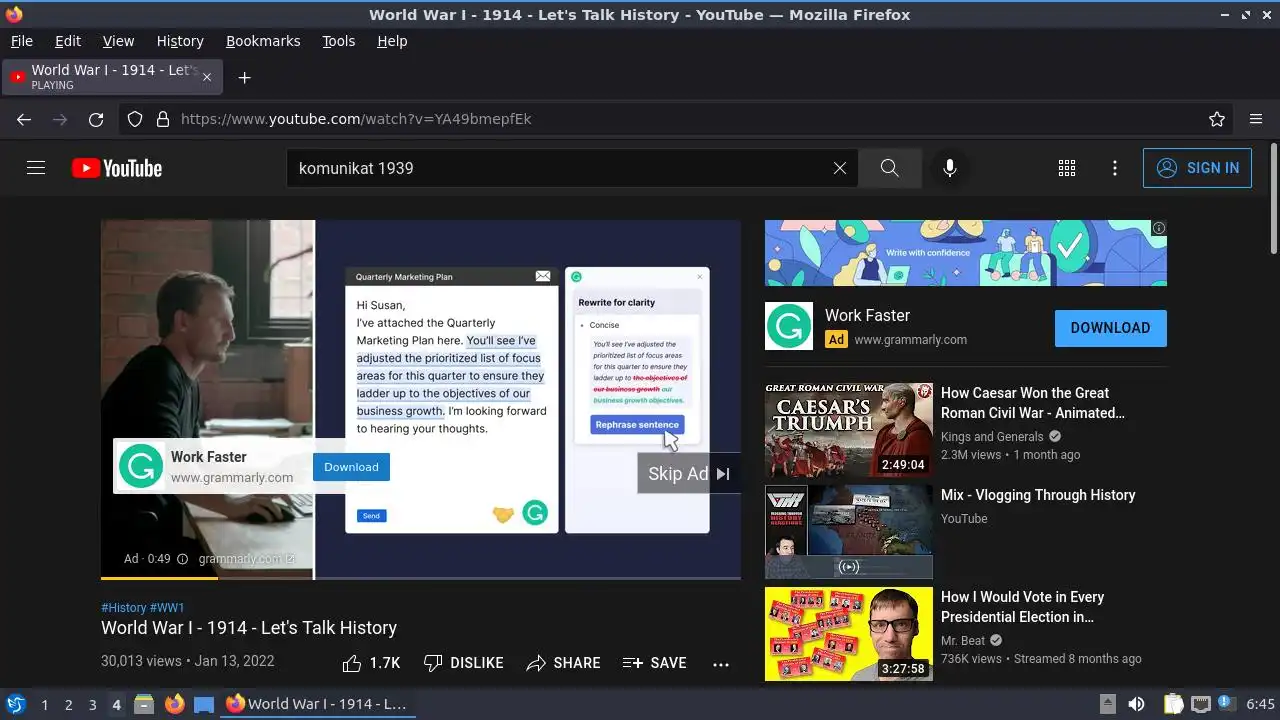
Task: Reload the page
Action: 96,119
